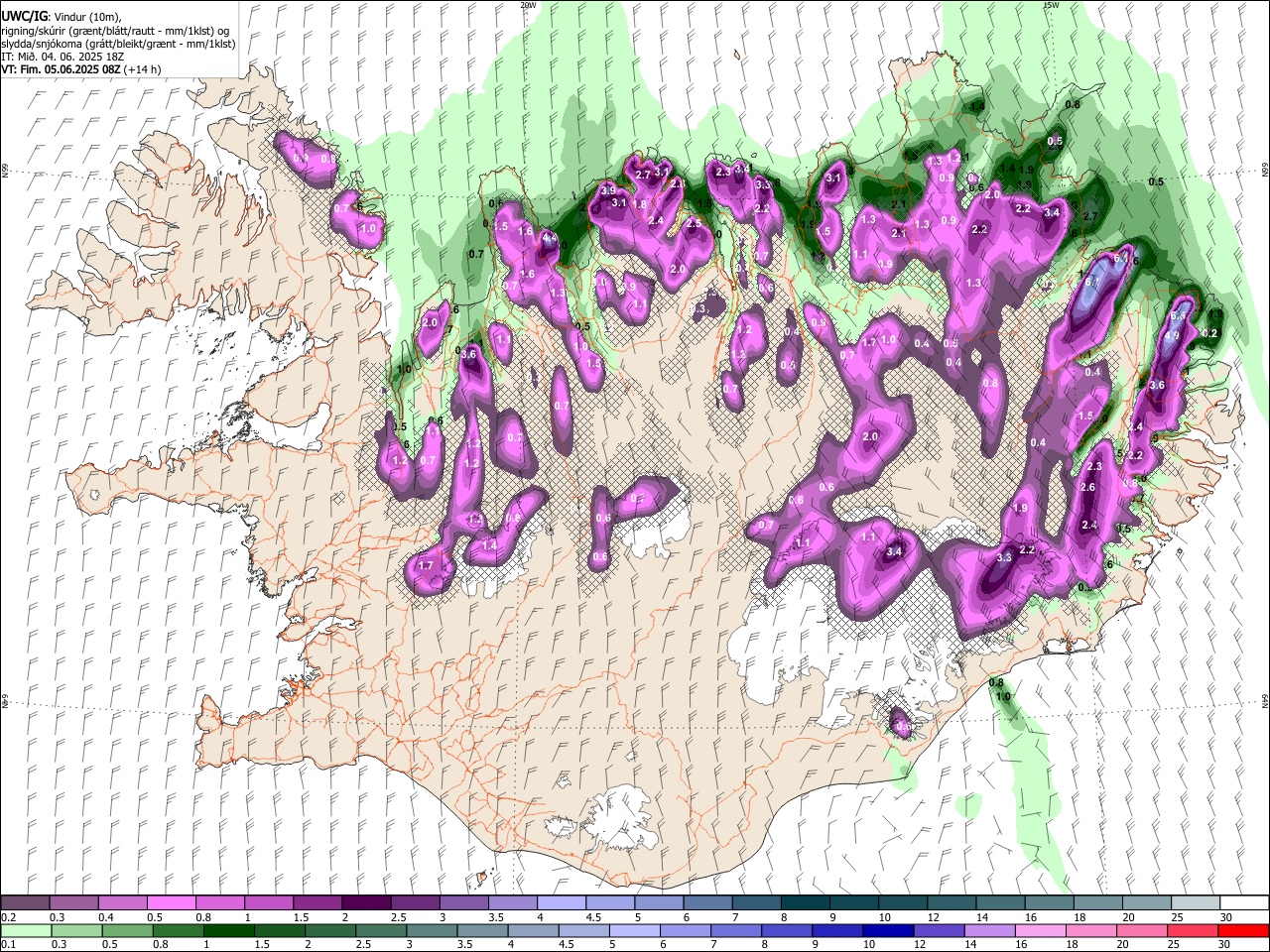This screenshot has height=952, width=1270.
Task: Pick top-row snow swatch between 0.2 and 0.3
Action: pyautogui.click(x=25, y=903)
